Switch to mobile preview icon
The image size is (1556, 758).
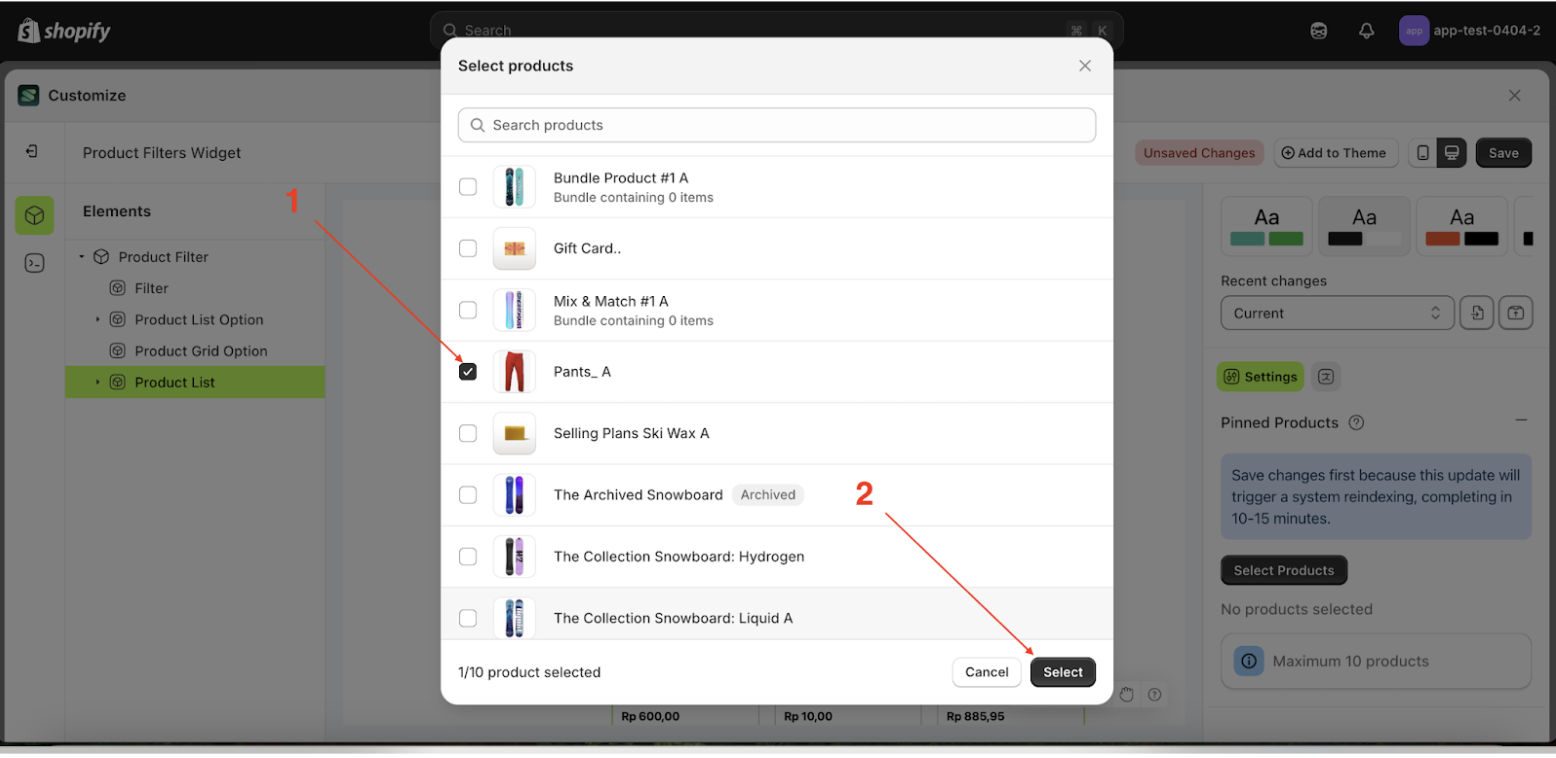[x=1423, y=153]
